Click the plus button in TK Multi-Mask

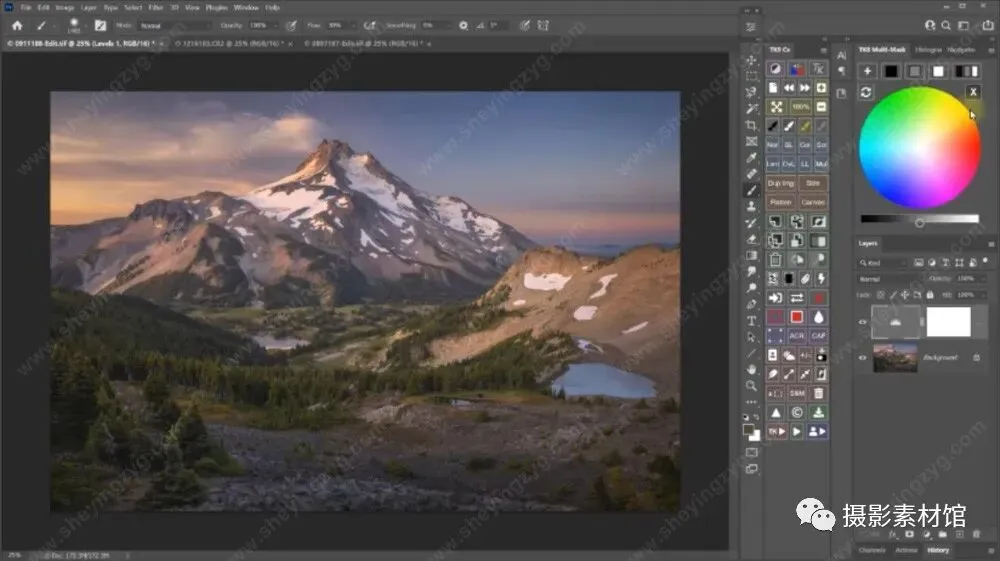[x=867, y=71]
